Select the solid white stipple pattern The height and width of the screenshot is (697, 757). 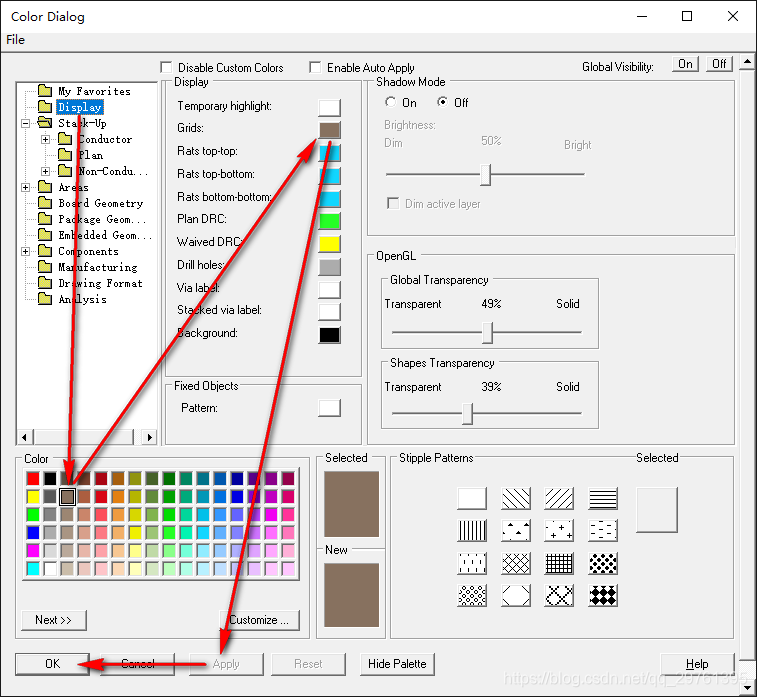[x=472, y=498]
